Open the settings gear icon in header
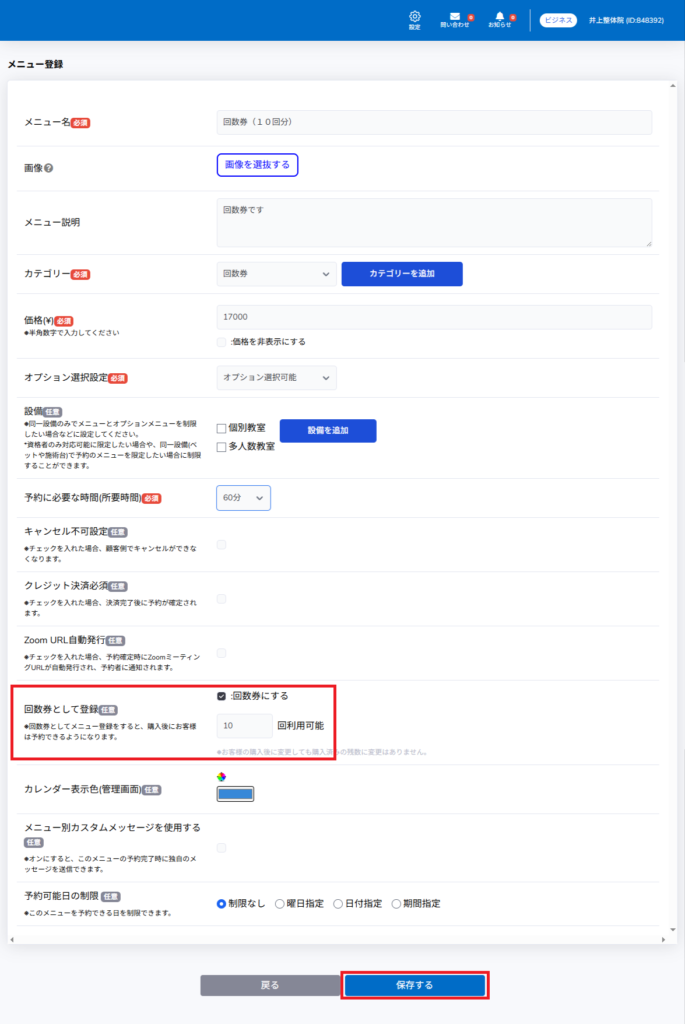This screenshot has width=685, height=1024. 415,18
